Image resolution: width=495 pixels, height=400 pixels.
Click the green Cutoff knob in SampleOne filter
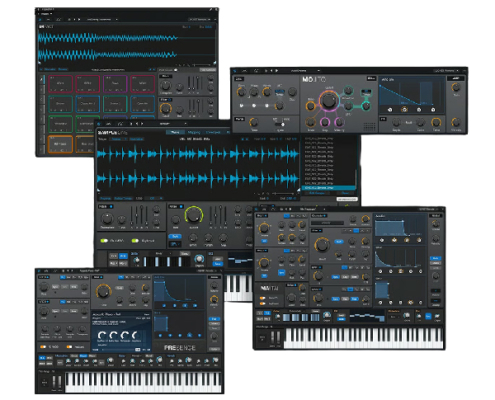click(x=194, y=215)
